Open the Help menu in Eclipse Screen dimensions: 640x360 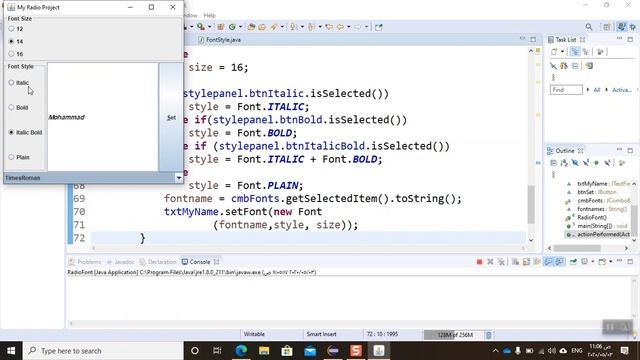coord(209,16)
